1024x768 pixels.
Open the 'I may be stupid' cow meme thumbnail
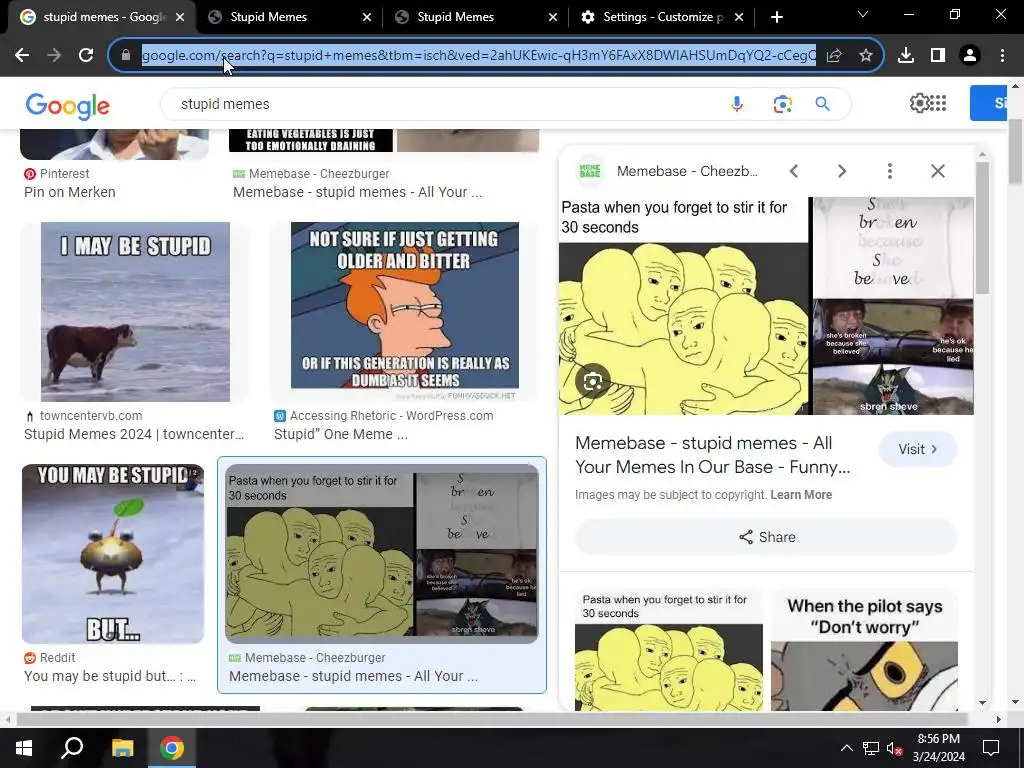point(135,312)
